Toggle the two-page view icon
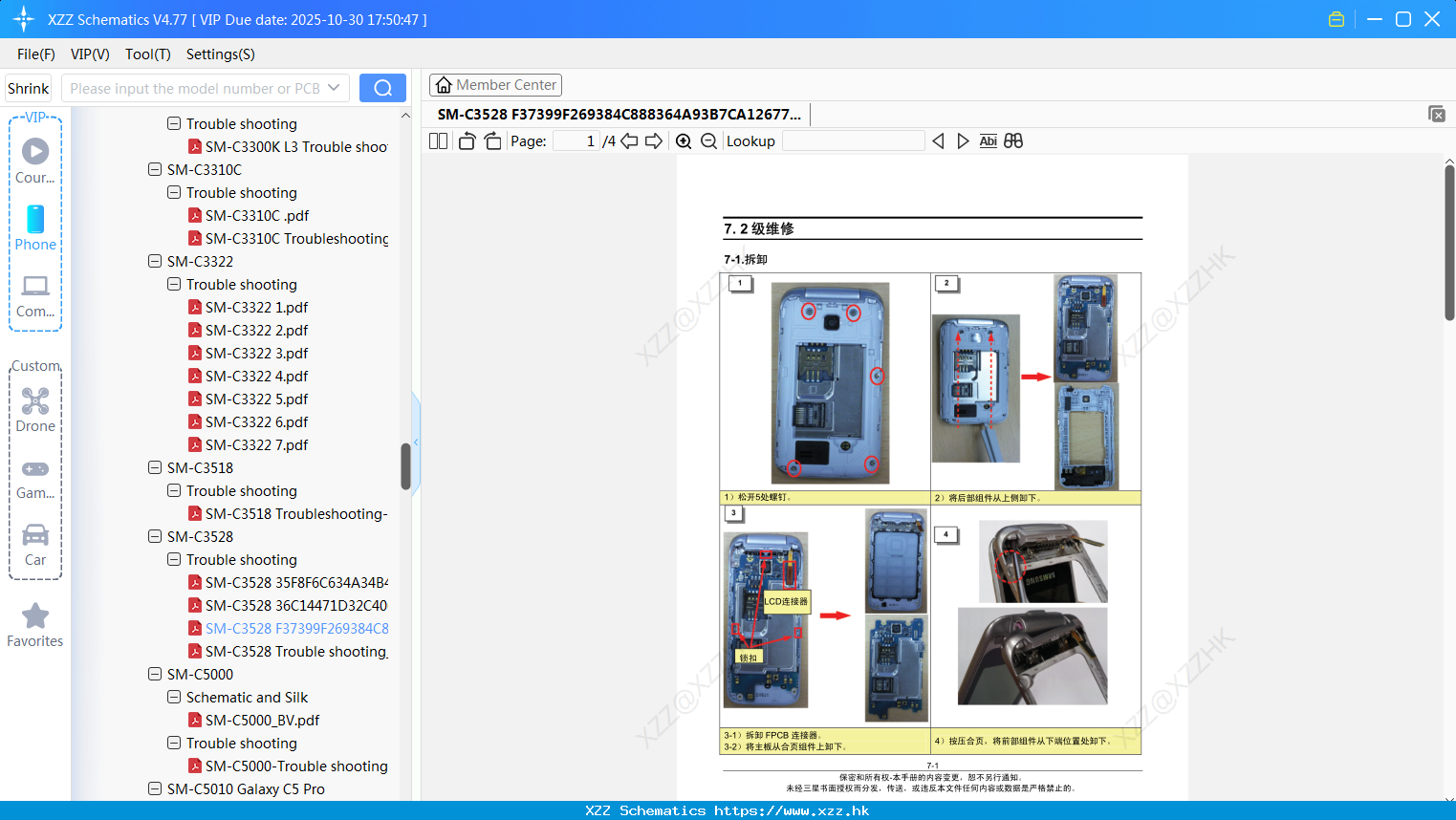This screenshot has height=820, width=1456. pos(438,140)
